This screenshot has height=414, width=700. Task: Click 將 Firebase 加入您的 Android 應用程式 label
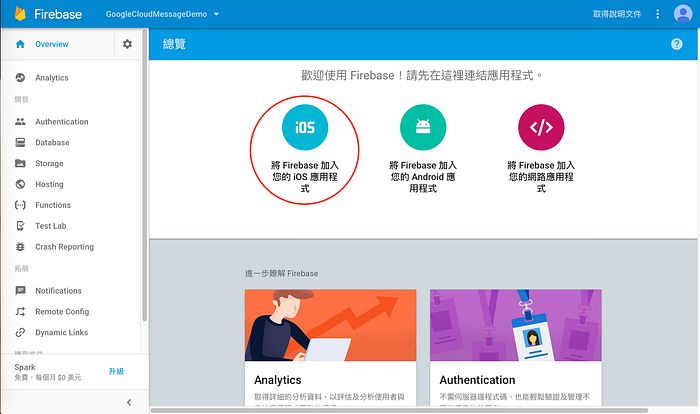point(423,177)
